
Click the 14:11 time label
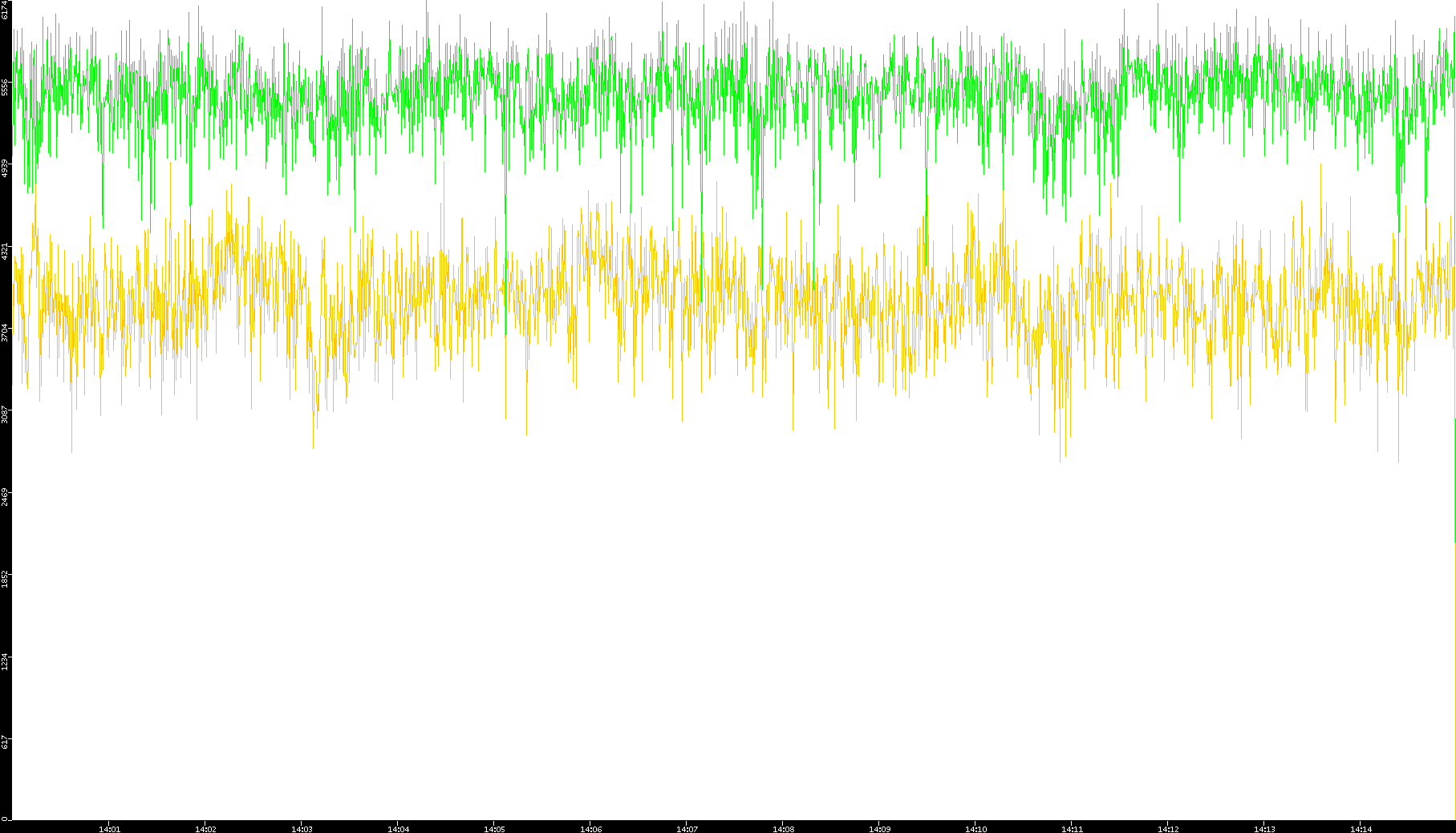point(1072,829)
